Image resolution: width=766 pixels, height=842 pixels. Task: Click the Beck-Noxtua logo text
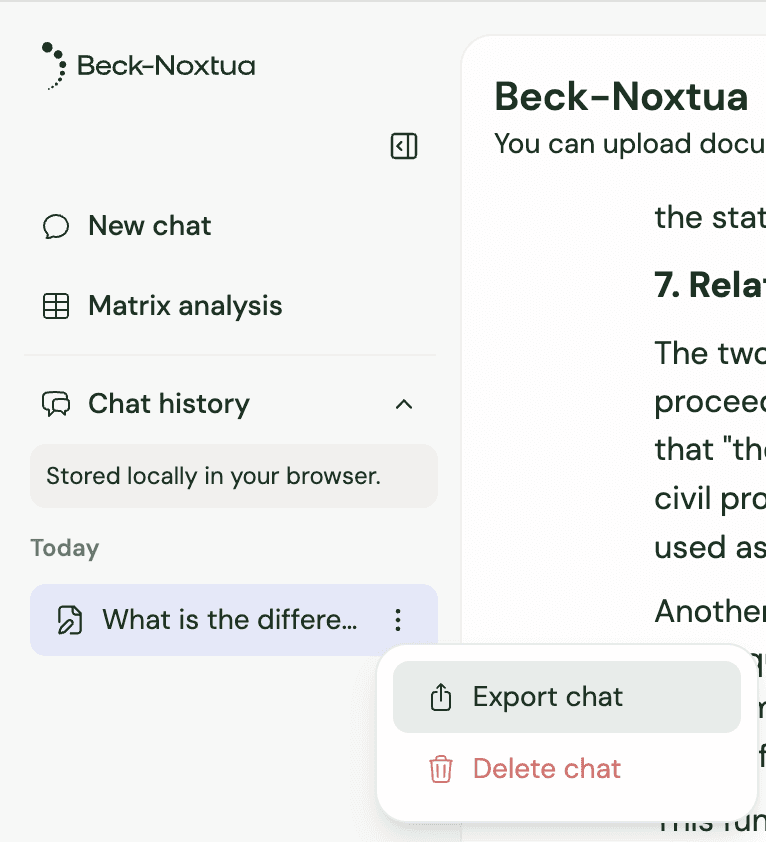click(166, 67)
